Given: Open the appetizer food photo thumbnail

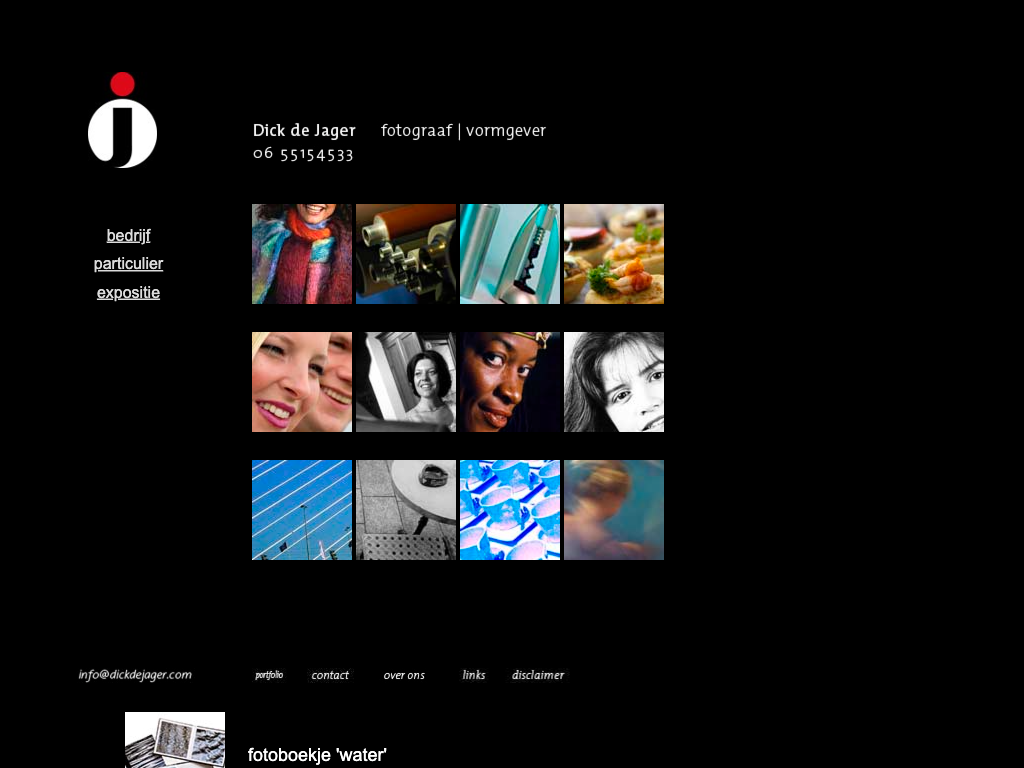Looking at the screenshot, I should [614, 254].
